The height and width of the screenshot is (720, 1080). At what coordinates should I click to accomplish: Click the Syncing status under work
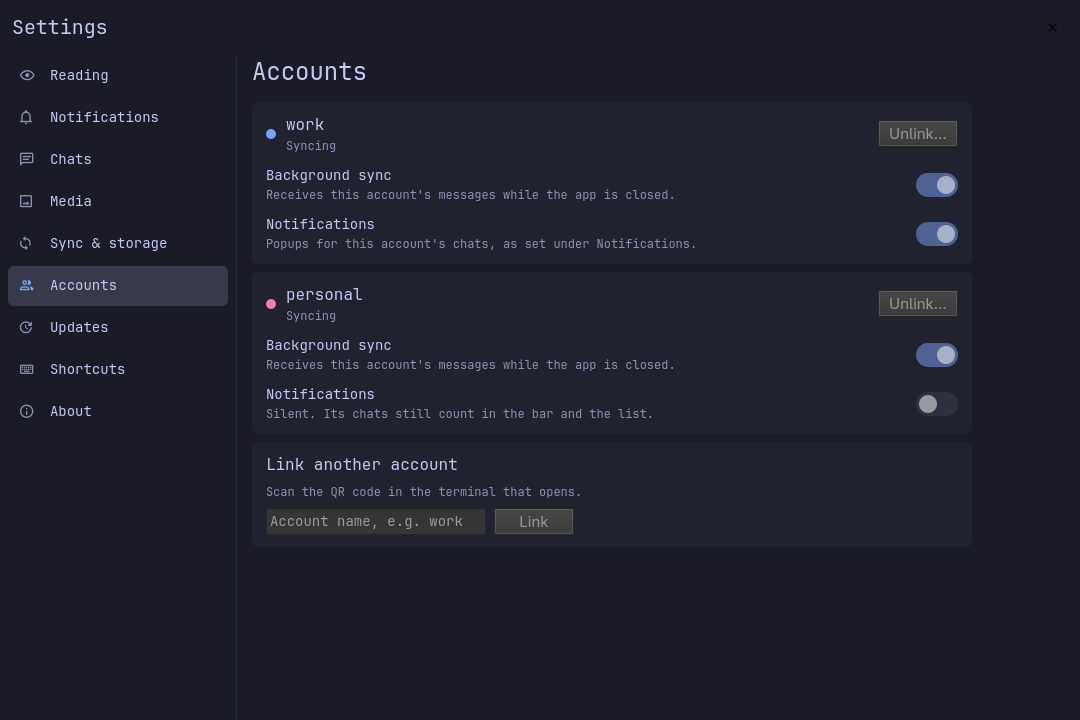coord(311,146)
